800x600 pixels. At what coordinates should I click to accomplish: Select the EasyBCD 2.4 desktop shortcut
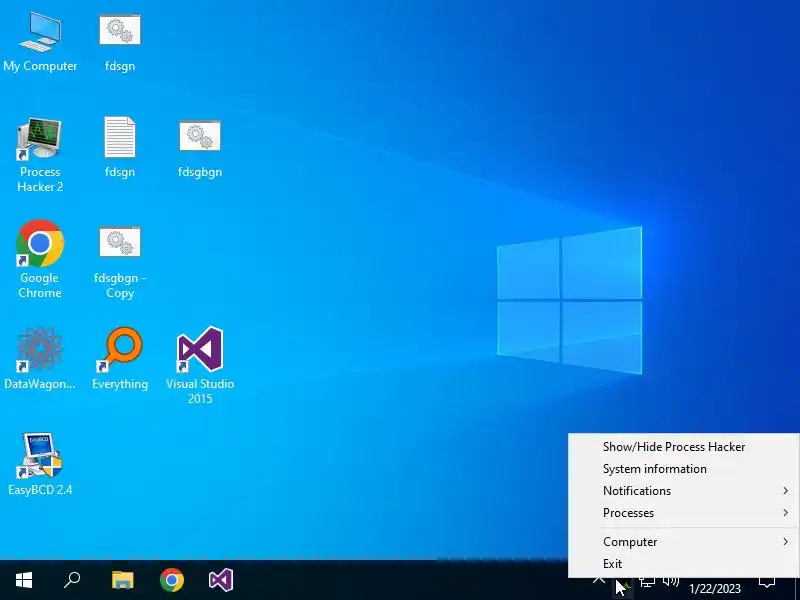pos(40,464)
